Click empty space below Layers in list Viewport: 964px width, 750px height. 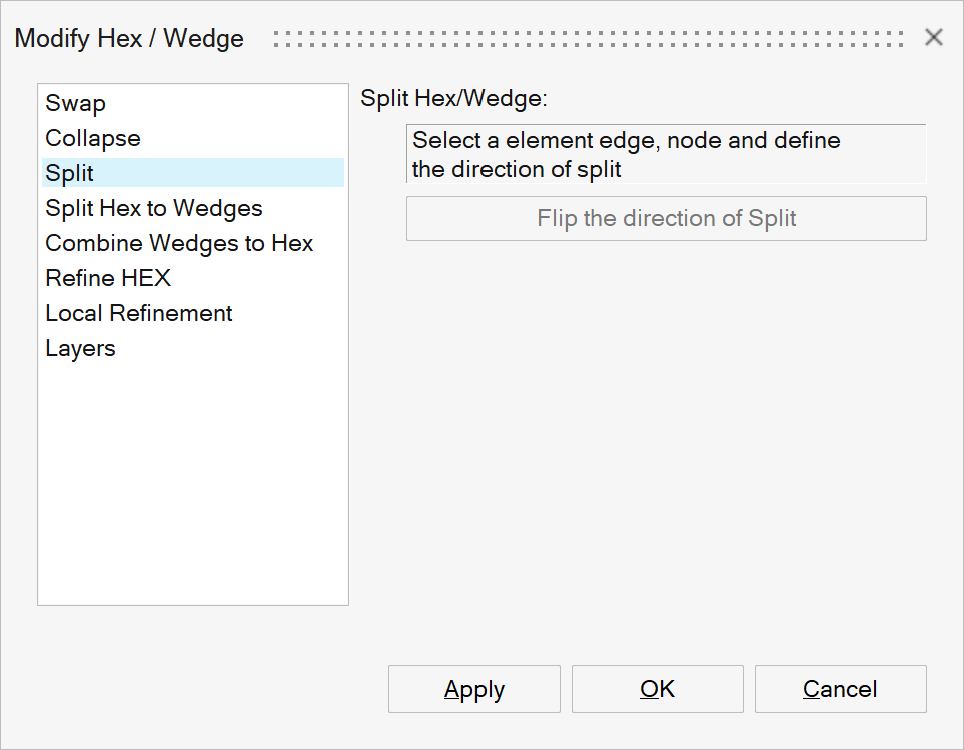click(192, 480)
